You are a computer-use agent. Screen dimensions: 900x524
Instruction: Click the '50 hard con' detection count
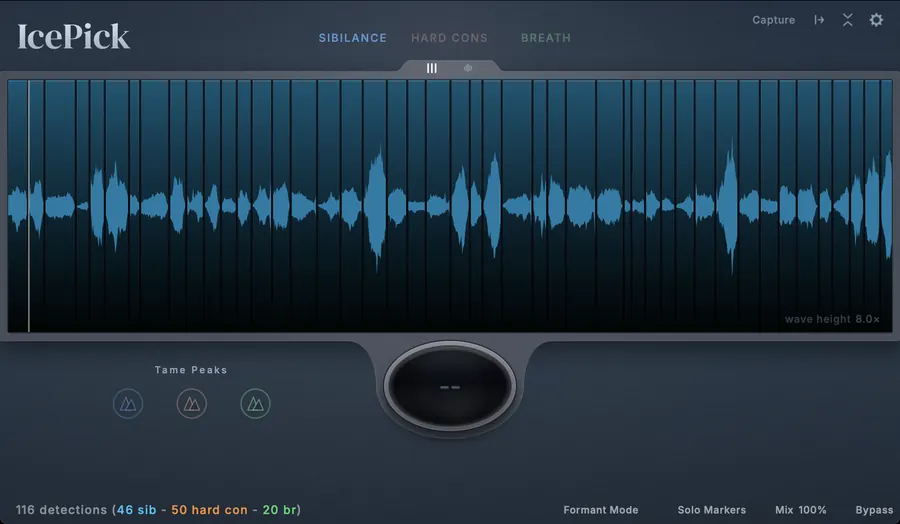coord(210,510)
